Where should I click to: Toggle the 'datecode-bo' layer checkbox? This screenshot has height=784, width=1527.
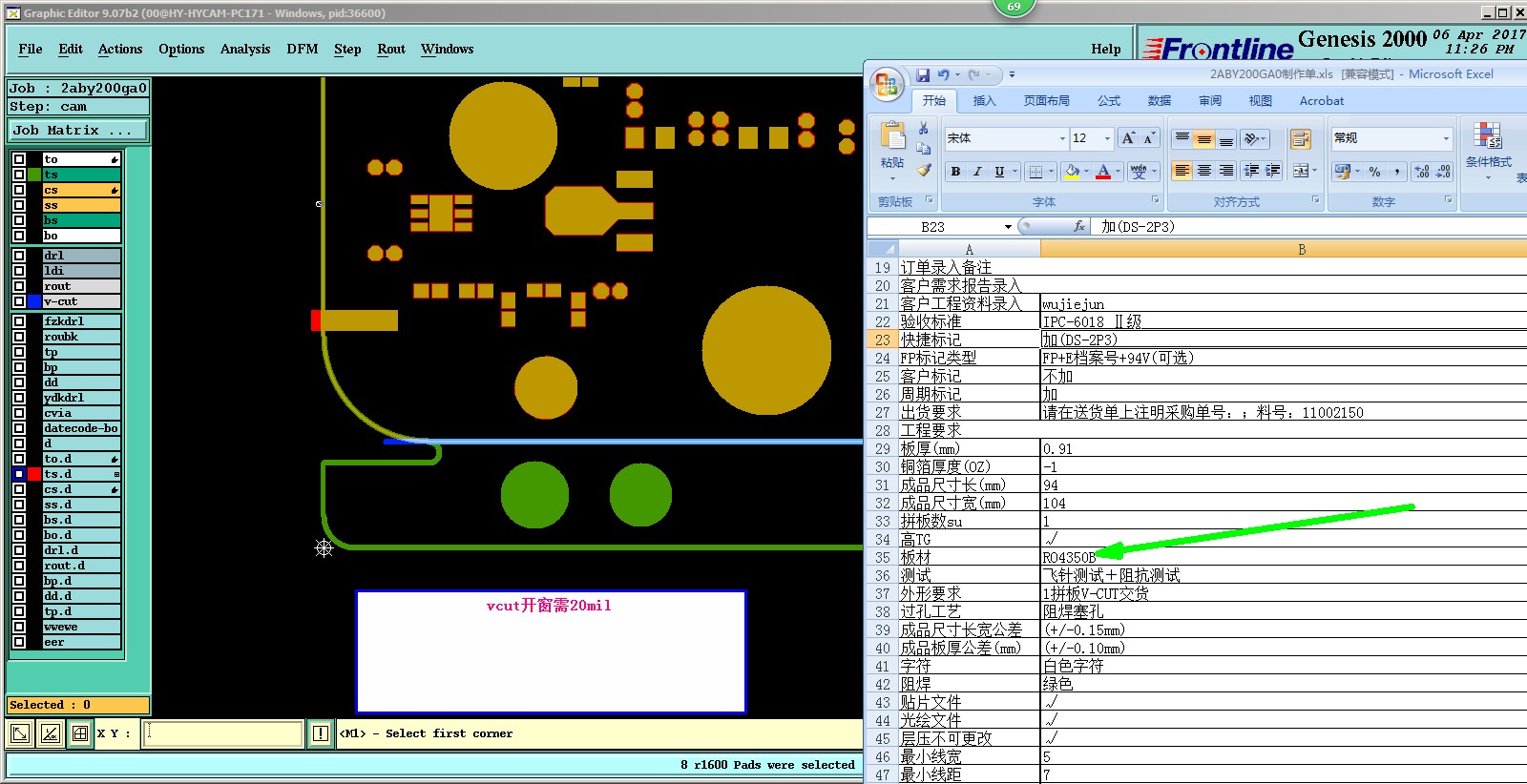[19, 428]
